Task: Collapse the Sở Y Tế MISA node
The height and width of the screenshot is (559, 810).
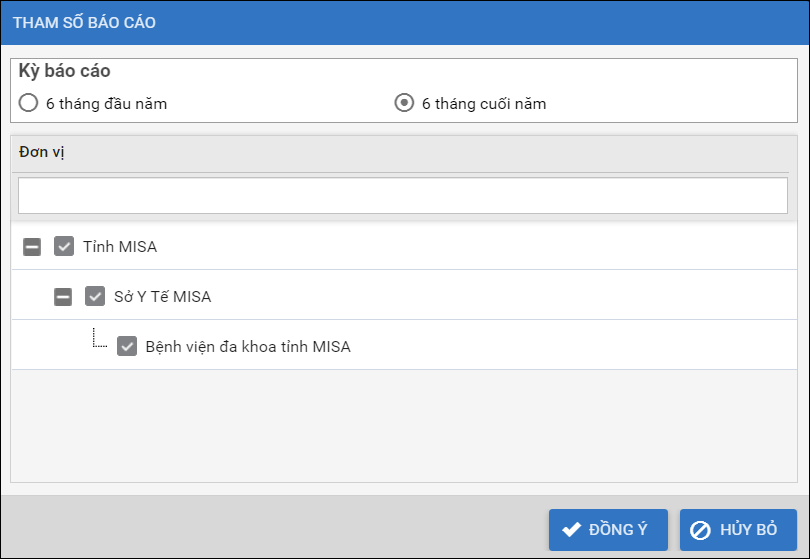Action: [63, 296]
